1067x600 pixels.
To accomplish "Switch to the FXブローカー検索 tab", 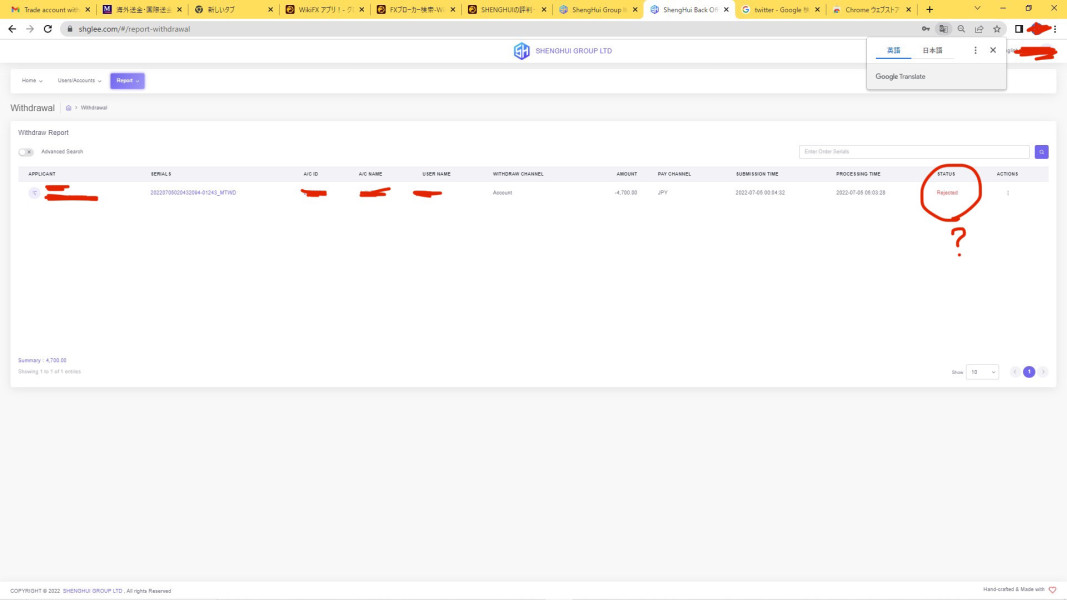I will pos(414,10).
